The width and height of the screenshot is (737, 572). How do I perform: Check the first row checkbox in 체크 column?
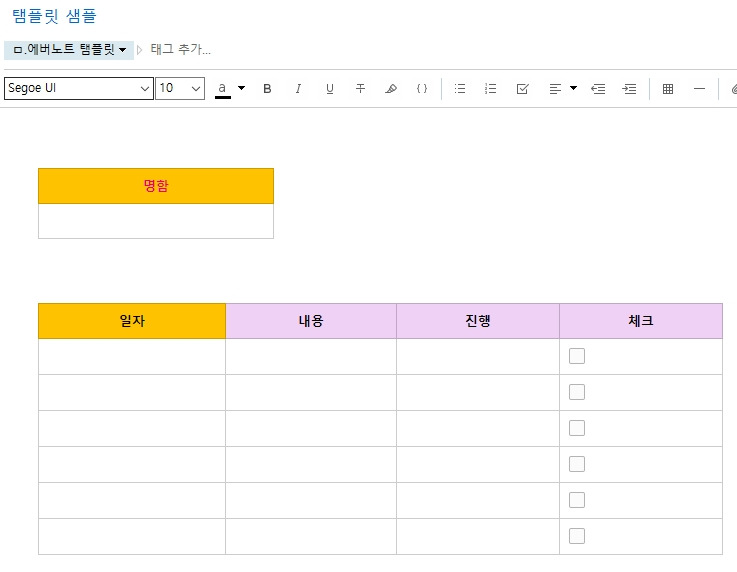577,356
